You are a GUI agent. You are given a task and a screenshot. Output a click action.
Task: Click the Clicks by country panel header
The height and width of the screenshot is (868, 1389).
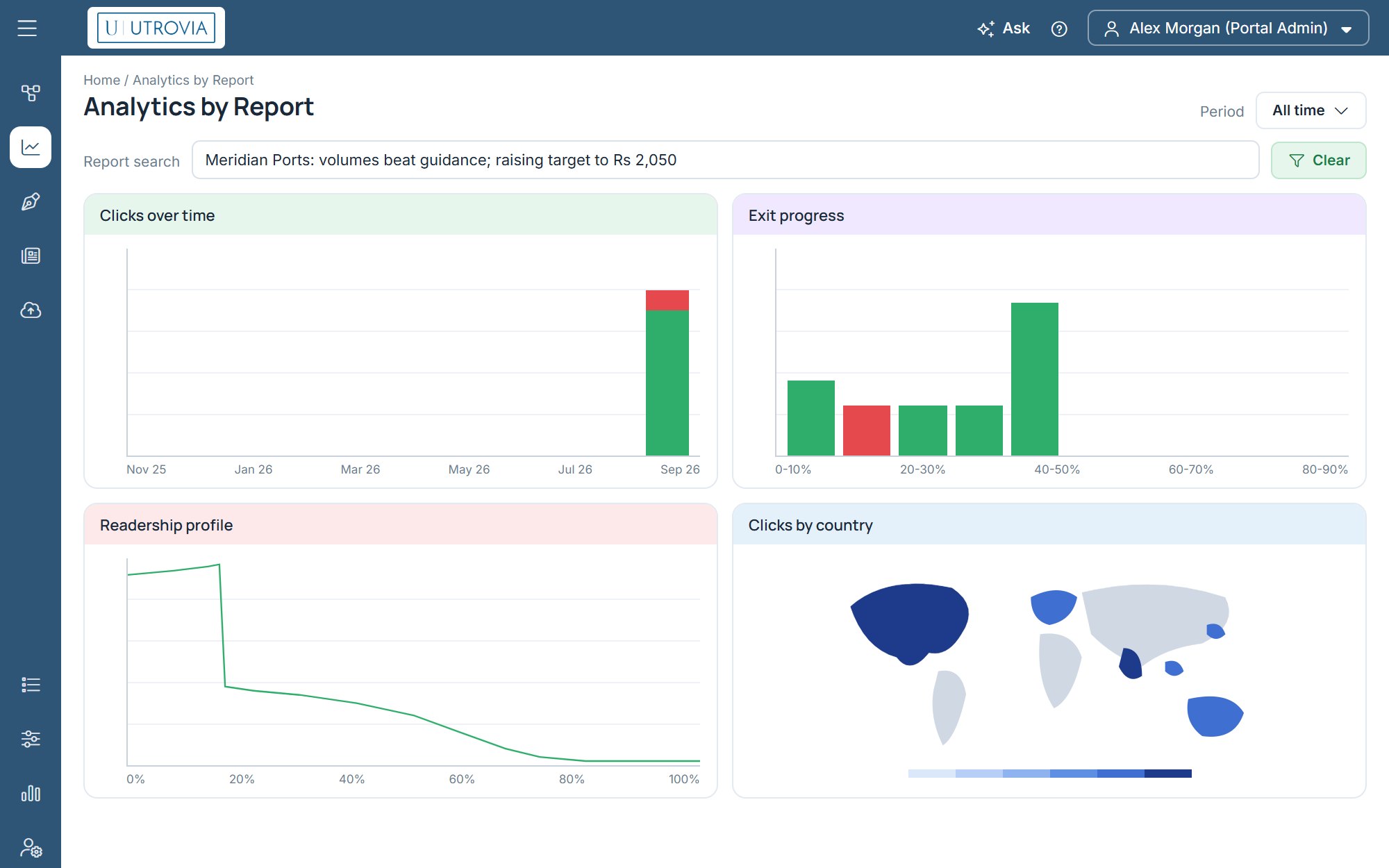[x=1049, y=525]
